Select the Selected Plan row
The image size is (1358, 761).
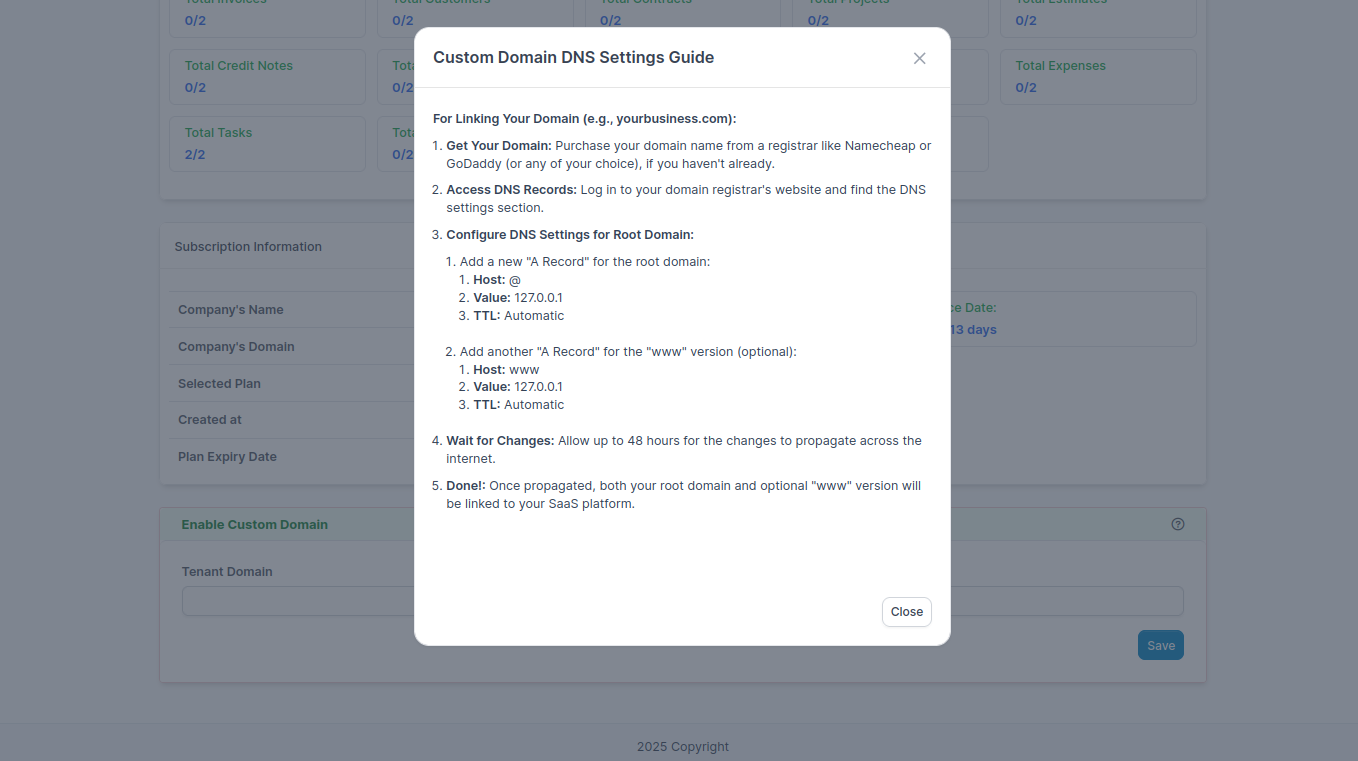pyautogui.click(x=219, y=383)
